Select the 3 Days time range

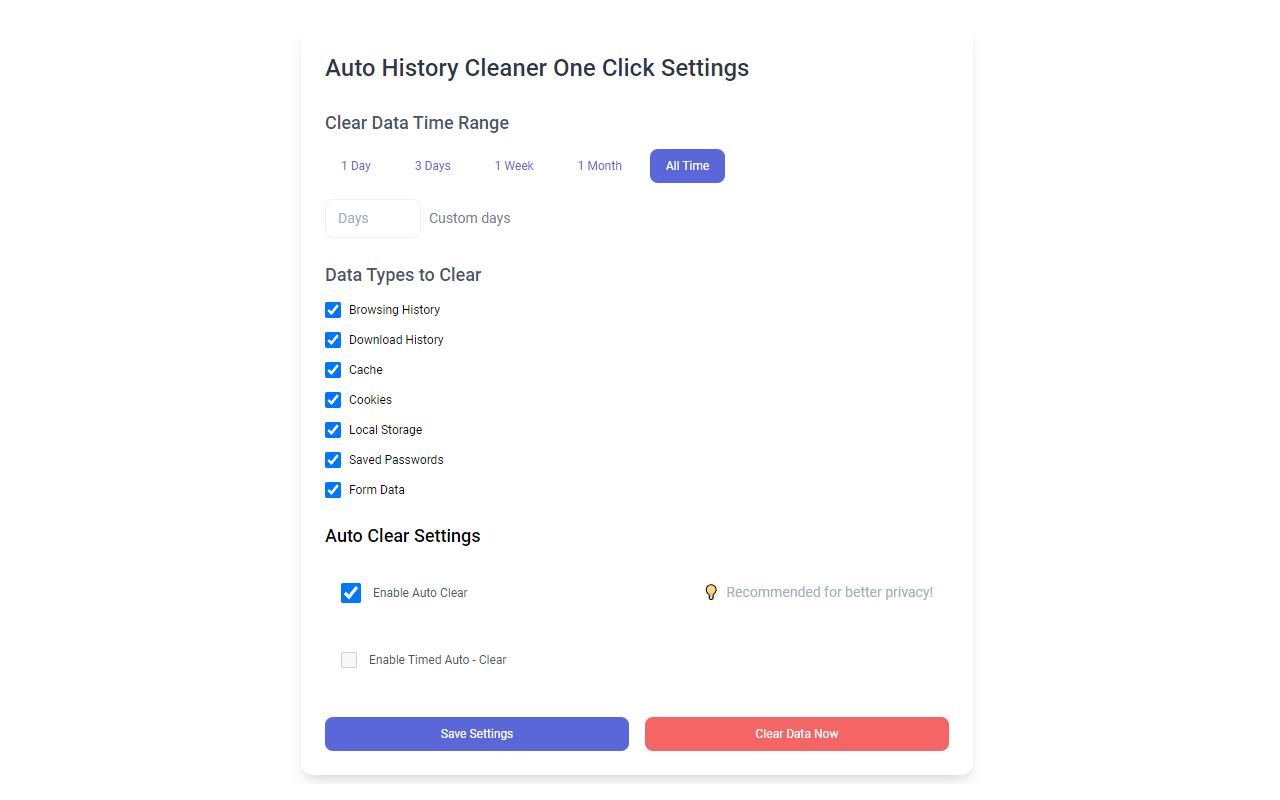pos(432,166)
